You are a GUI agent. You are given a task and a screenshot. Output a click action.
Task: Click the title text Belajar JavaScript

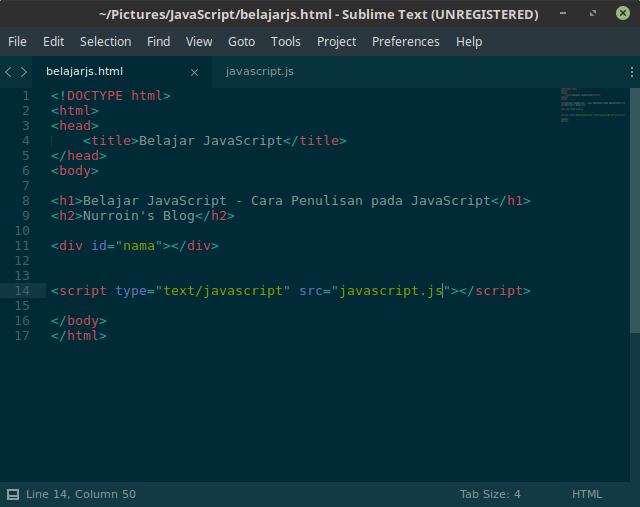[211, 141]
